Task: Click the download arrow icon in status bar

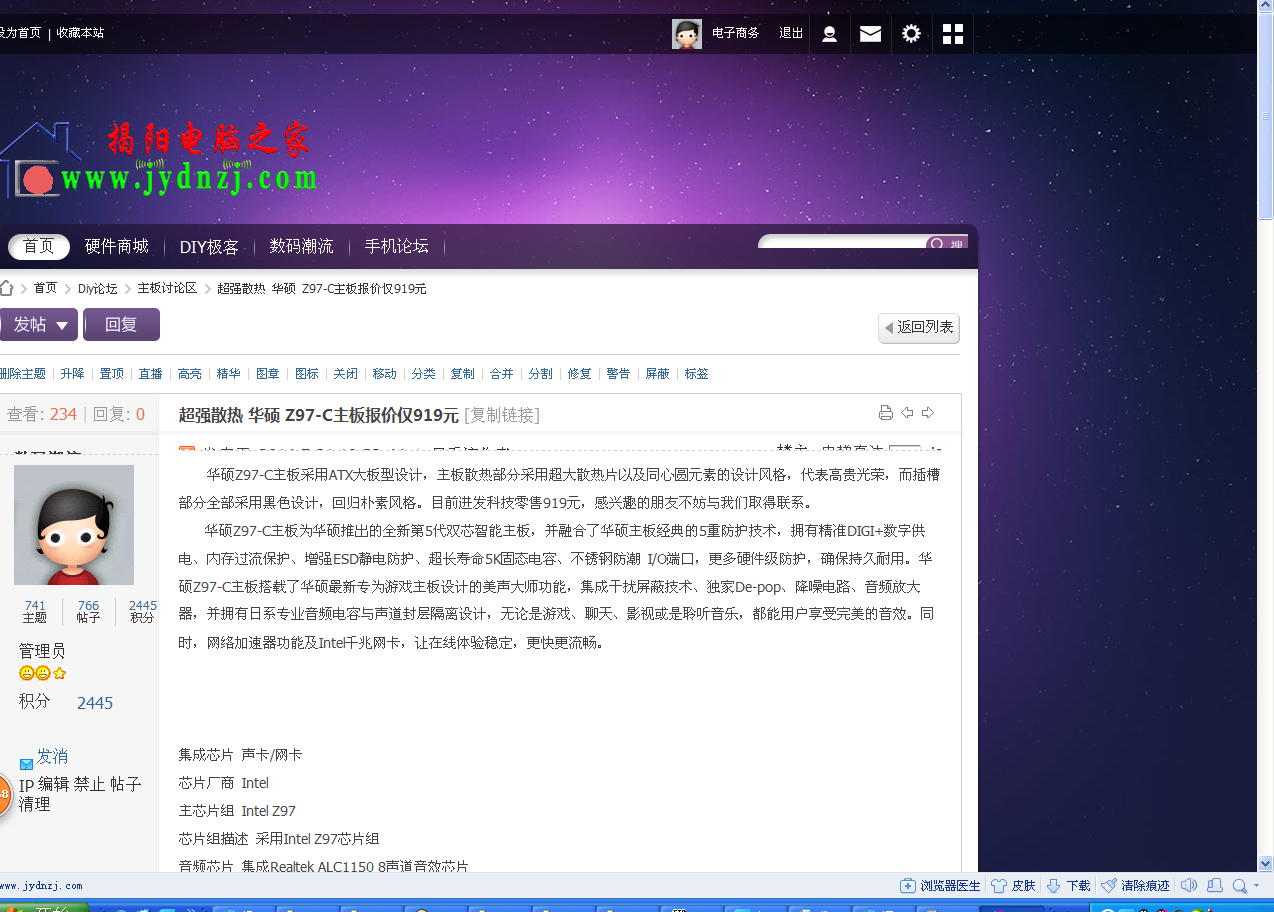Action: coord(1053,886)
